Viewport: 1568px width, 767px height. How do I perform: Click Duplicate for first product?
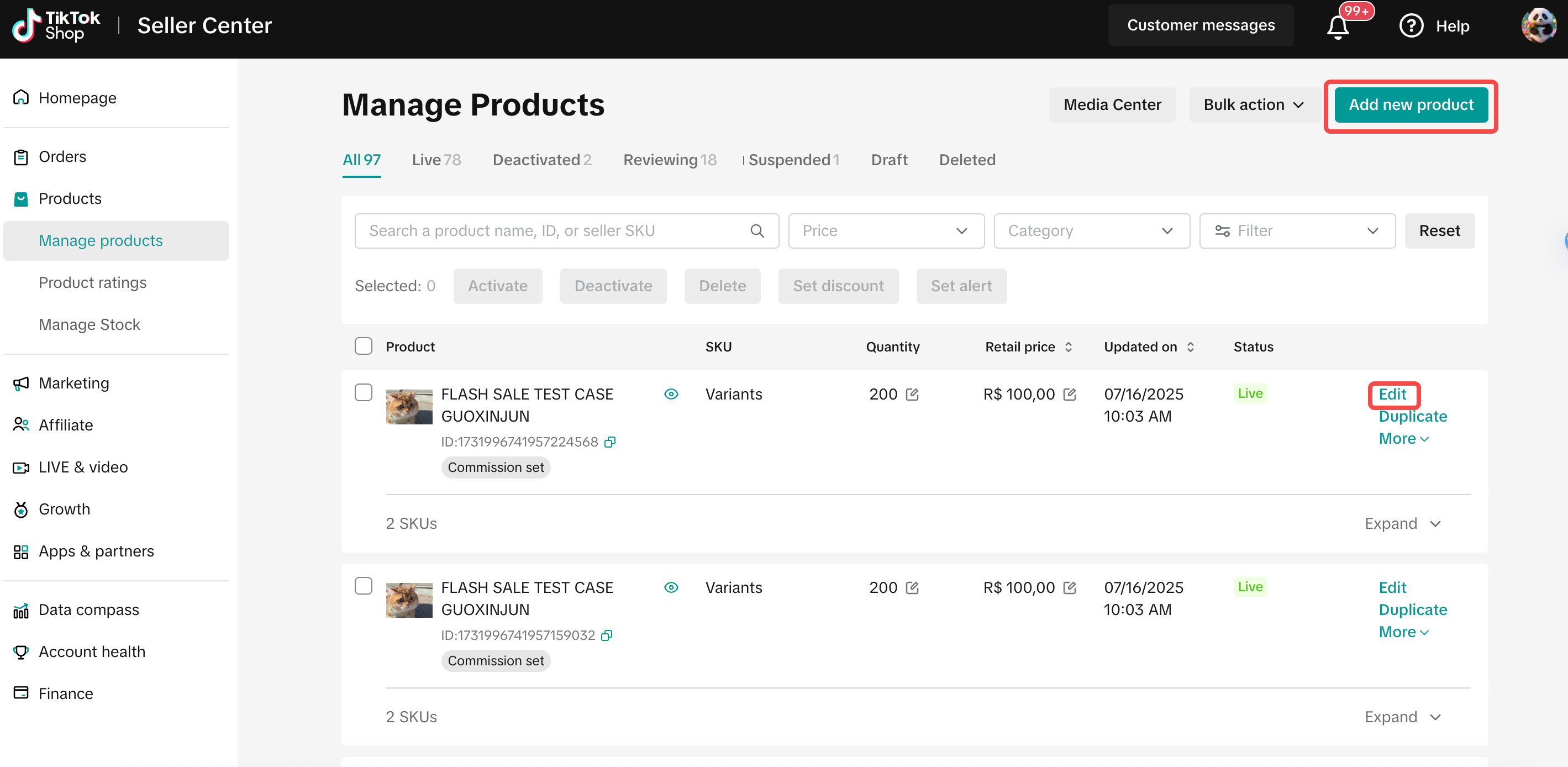tap(1412, 416)
